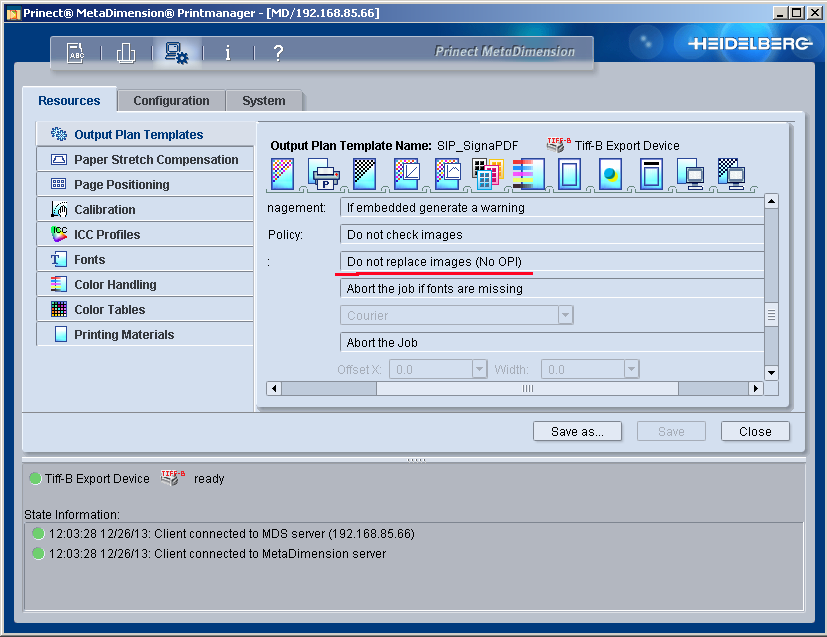The width and height of the screenshot is (827, 637).
Task: Select Output Plan Templates in sidebar
Action: (145, 134)
